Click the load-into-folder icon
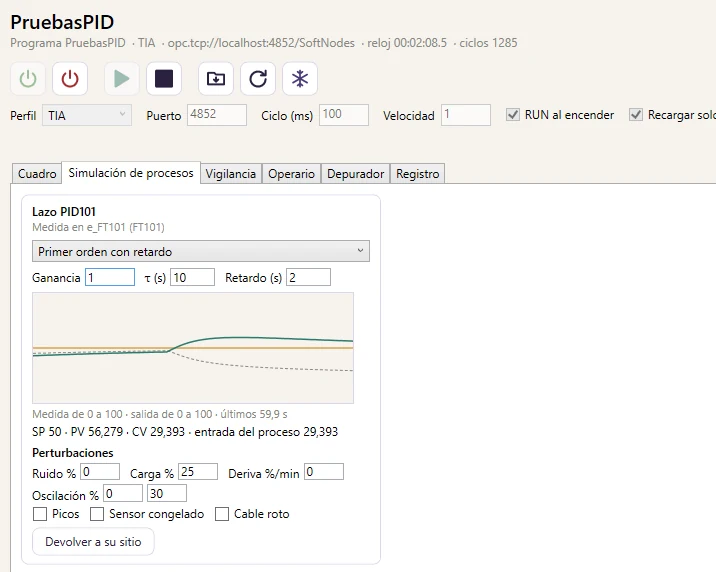Viewport: 716px width, 572px height. (x=216, y=79)
